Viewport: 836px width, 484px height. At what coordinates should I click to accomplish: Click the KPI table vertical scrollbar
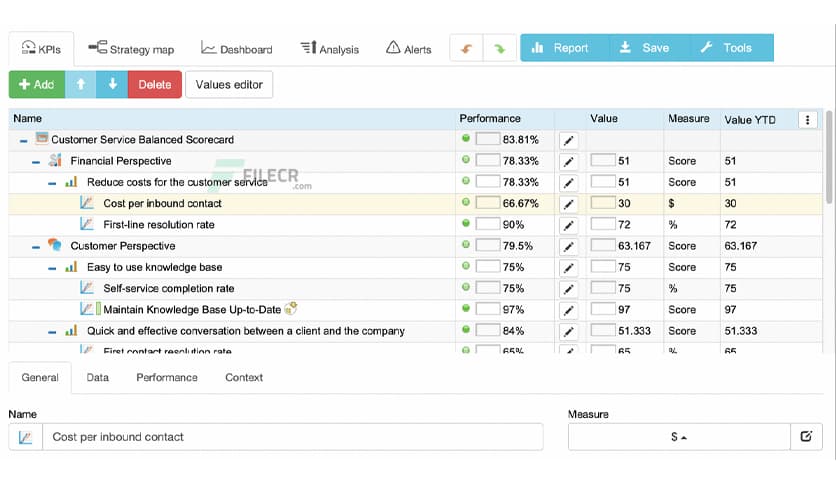point(829,156)
